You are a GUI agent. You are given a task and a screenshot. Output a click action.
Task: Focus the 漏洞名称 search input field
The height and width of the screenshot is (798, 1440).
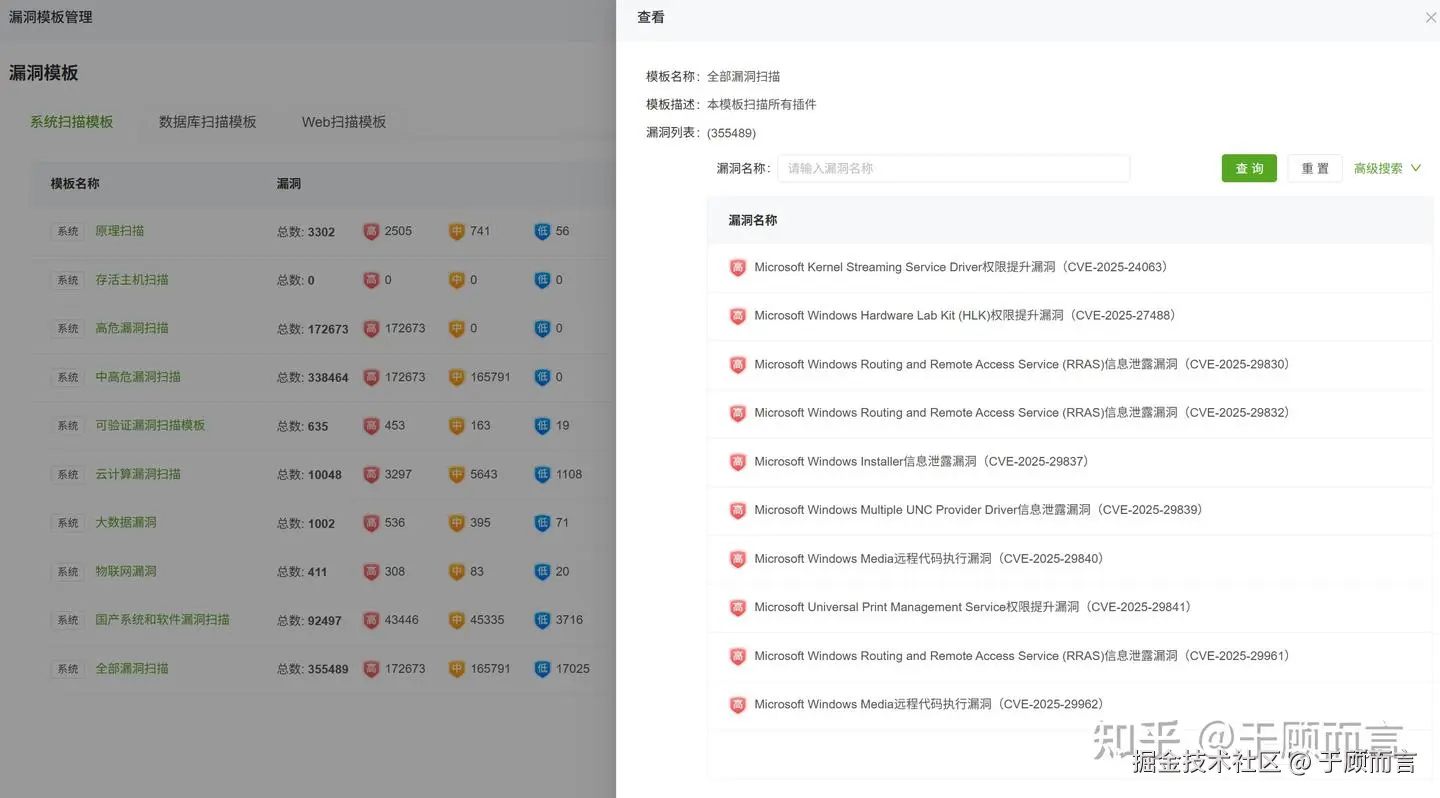coord(954,168)
